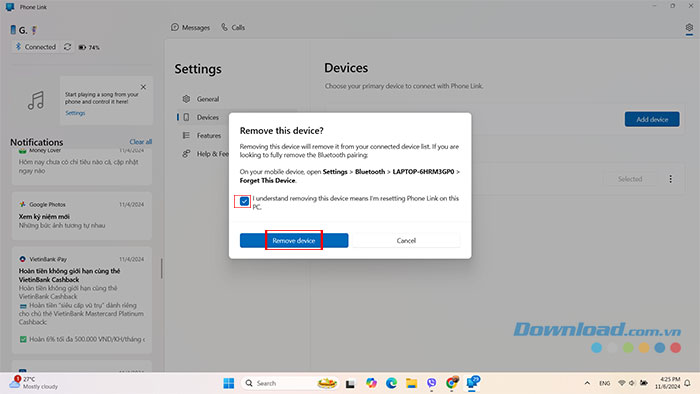
Task: Open the Money Lover notification
Action: pyautogui.click(x=82, y=166)
